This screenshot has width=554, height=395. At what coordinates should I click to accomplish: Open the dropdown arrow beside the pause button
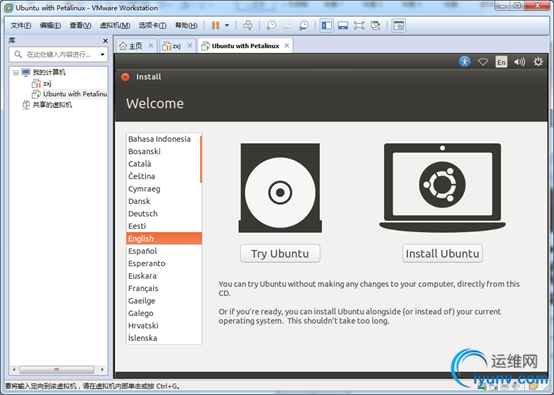pyautogui.click(x=227, y=25)
